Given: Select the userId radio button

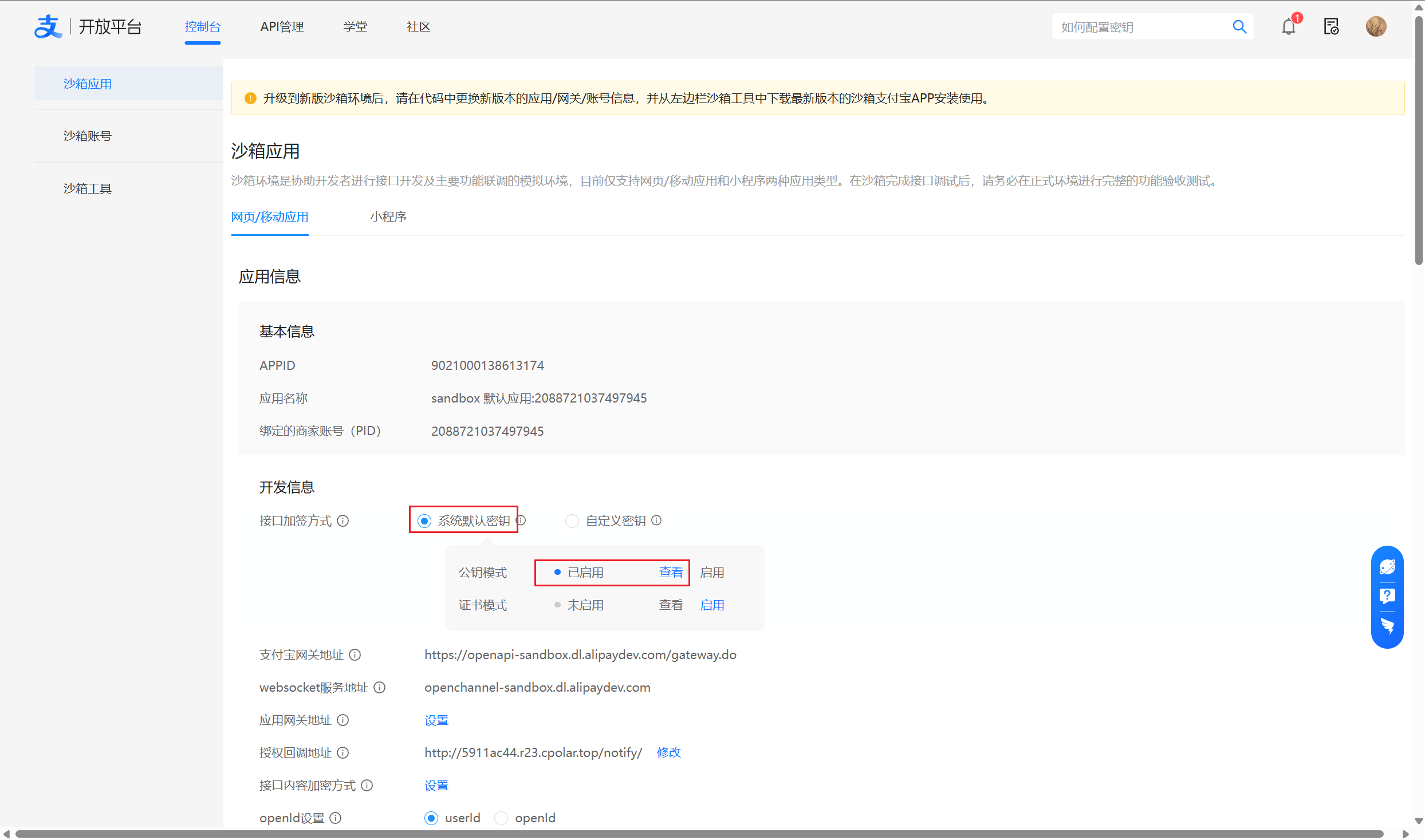Looking at the screenshot, I should tap(431, 818).
